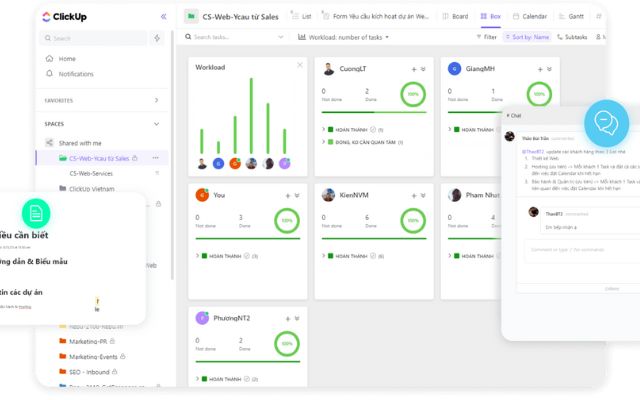Collapse the sidebar with the double chevron
640x400 pixels.
tap(163, 17)
